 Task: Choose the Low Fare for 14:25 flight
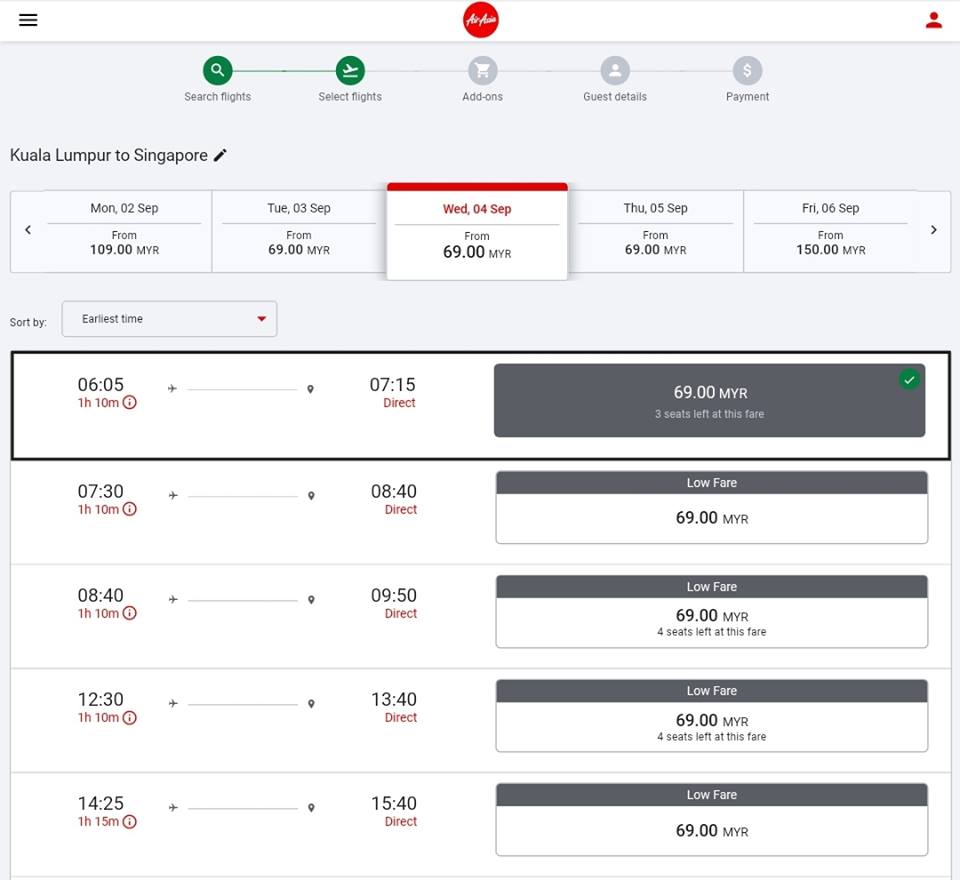coord(711,820)
